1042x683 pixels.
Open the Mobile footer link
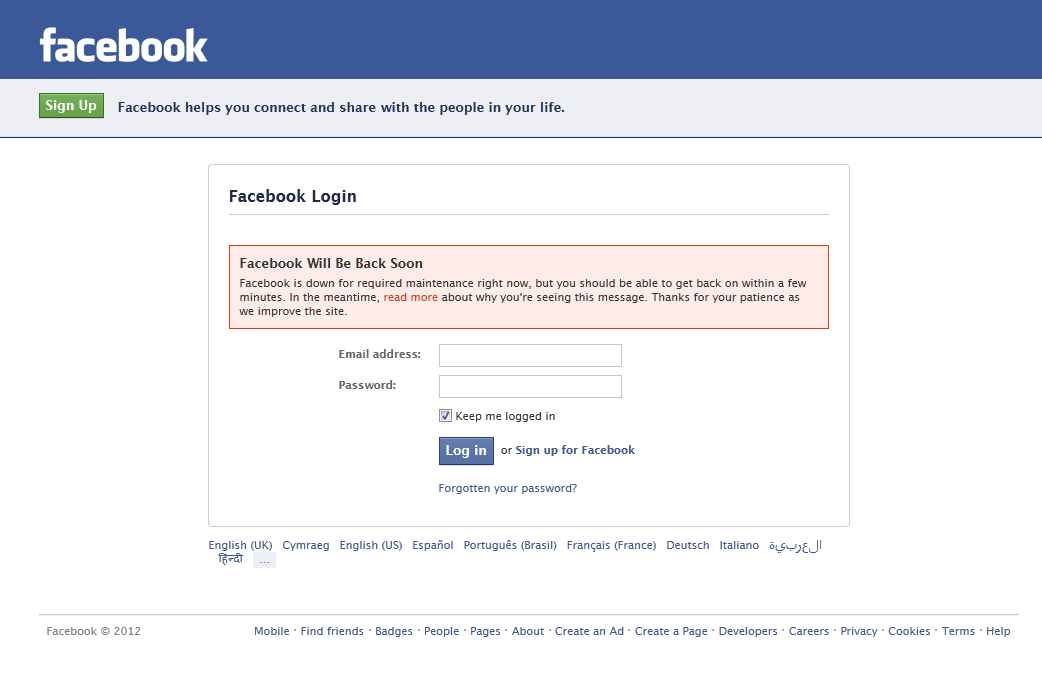point(272,631)
